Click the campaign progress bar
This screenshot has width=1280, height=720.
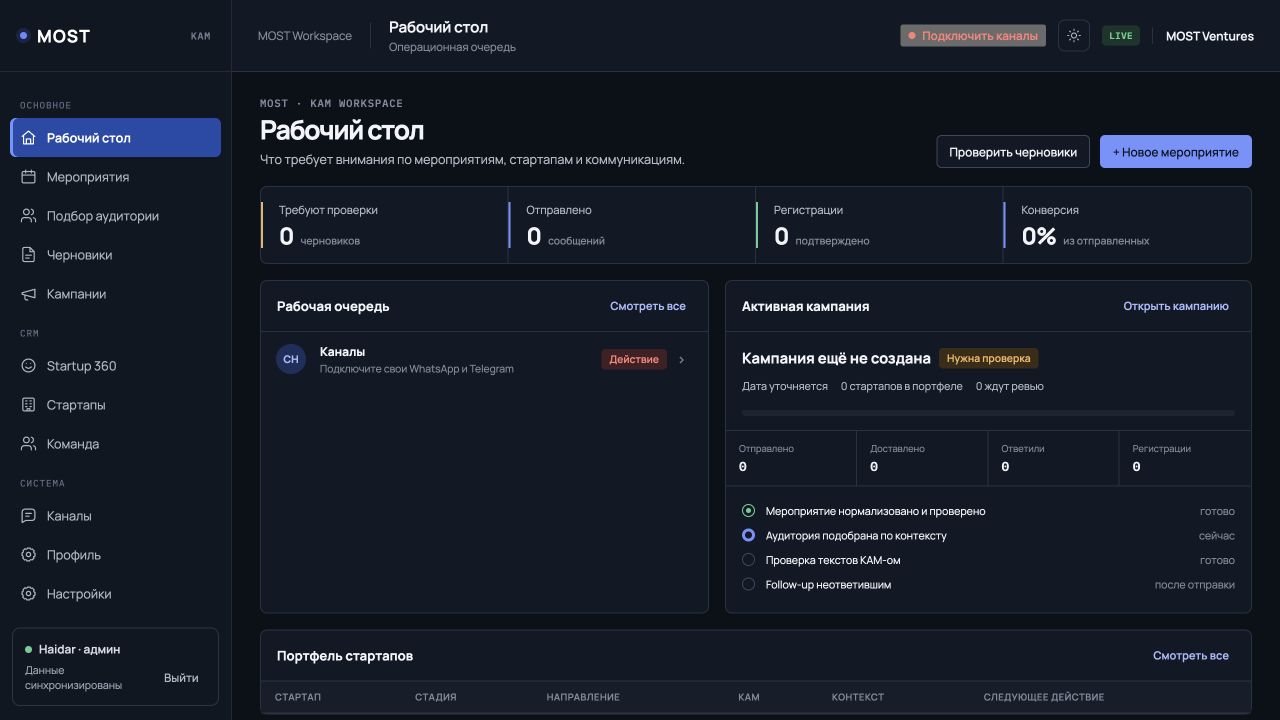point(988,413)
